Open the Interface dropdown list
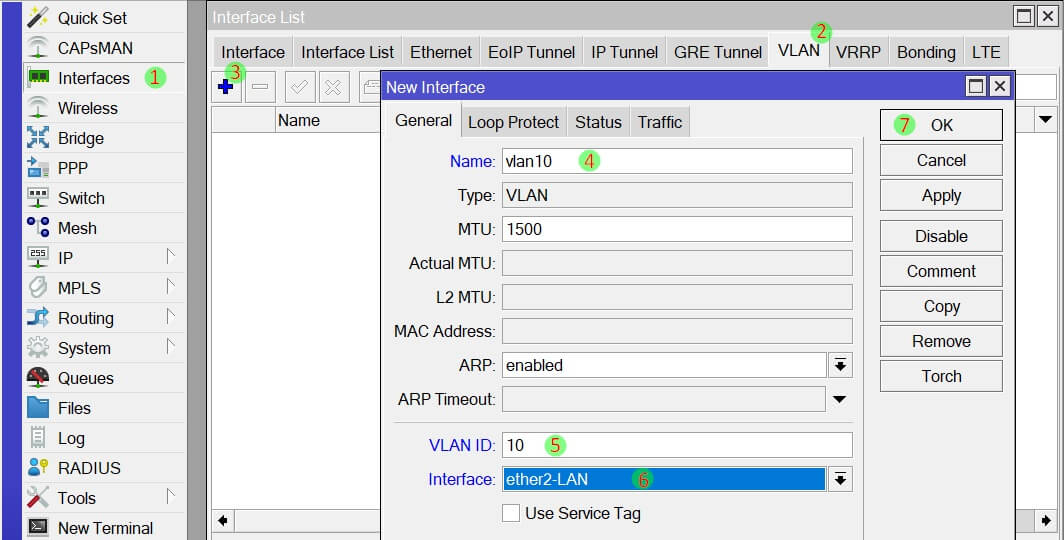 (x=841, y=479)
